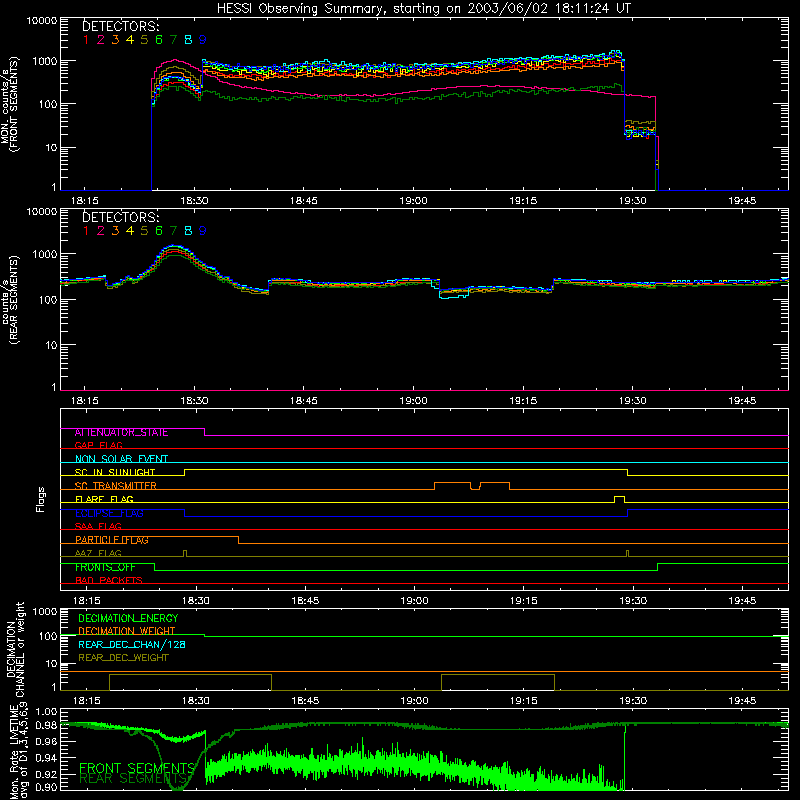Click the SAA_FLAG label

[x=98, y=526]
